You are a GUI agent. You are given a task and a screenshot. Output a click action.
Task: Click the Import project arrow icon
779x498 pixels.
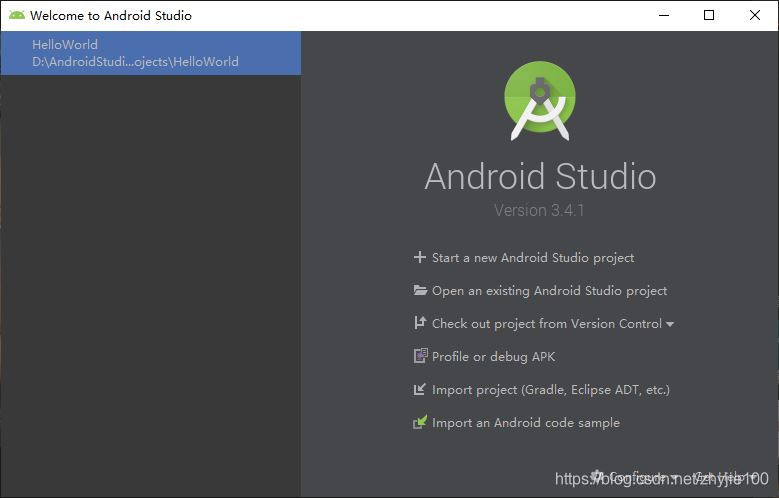[x=420, y=389]
